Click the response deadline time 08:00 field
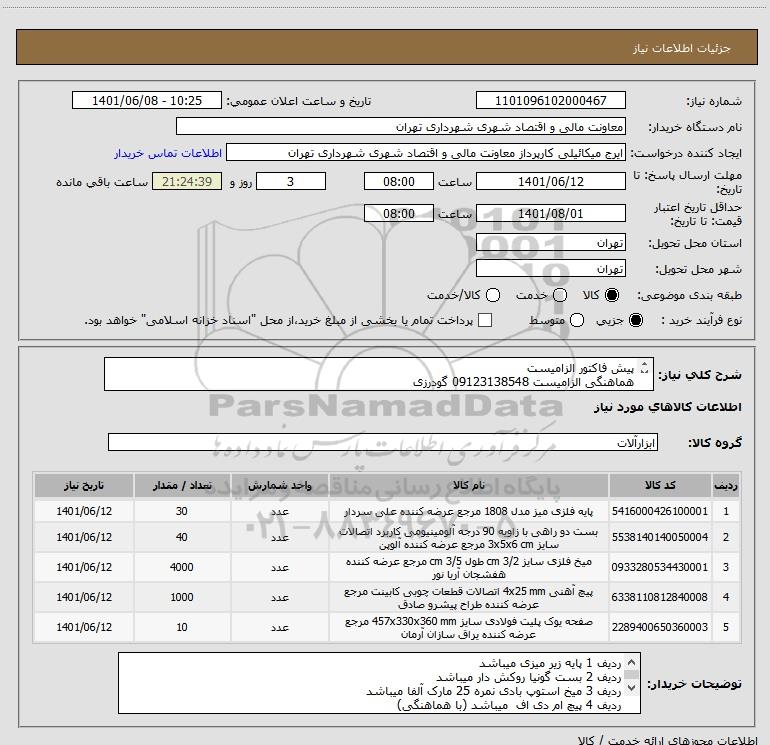This screenshot has width=770, height=745. (399, 181)
